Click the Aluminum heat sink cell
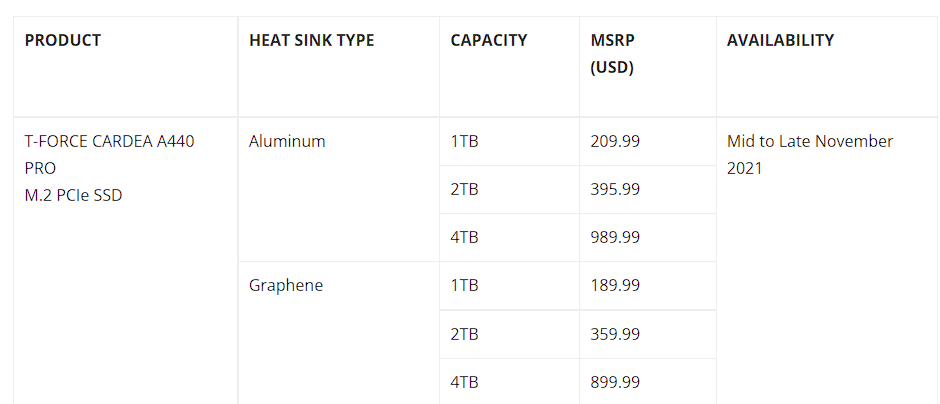The height and width of the screenshot is (404, 940). 339,189
